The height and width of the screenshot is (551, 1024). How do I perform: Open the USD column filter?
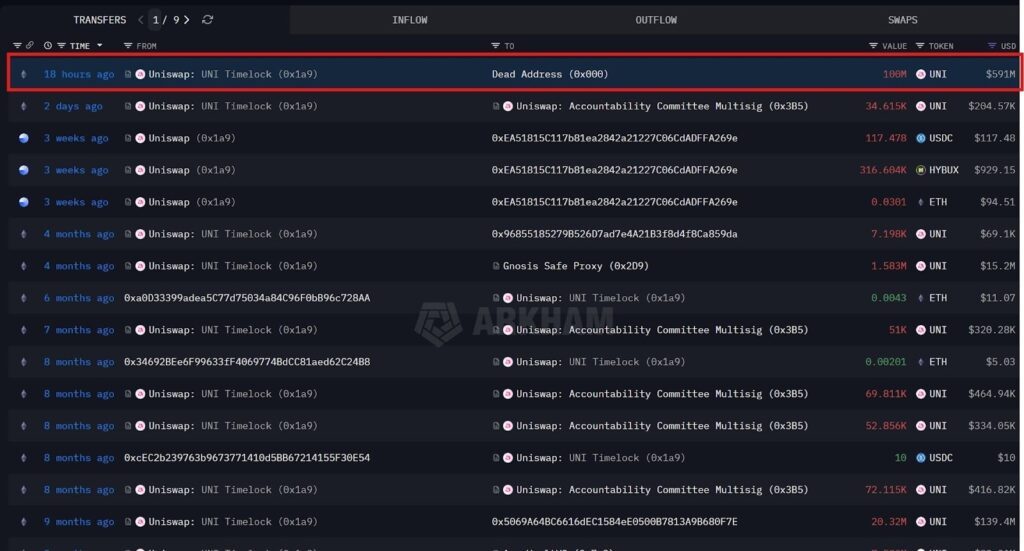(992, 46)
